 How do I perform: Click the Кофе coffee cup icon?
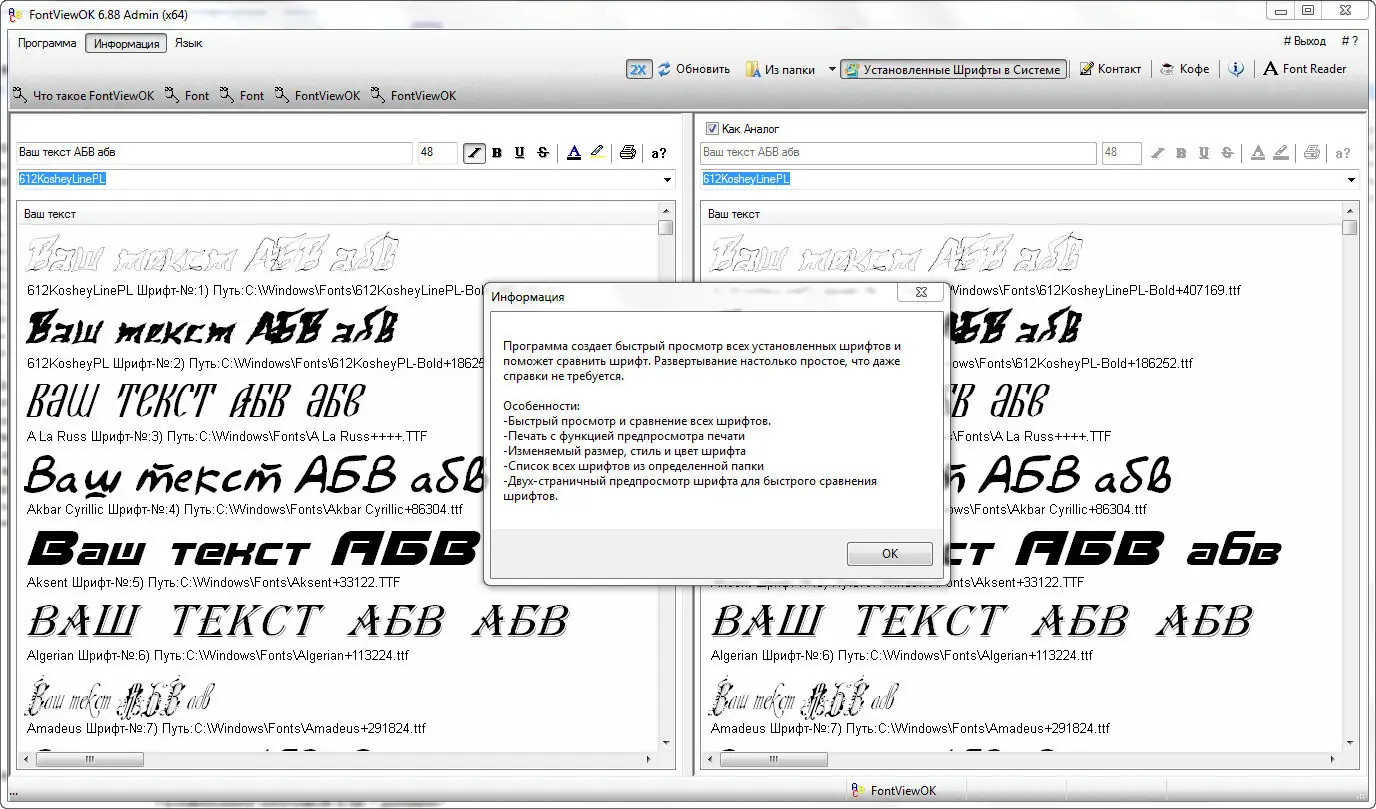[x=1167, y=69]
